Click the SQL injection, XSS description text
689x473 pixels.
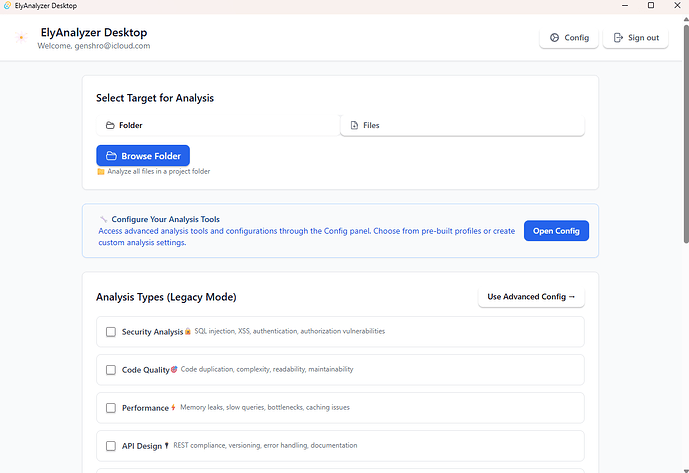[x=290, y=331]
